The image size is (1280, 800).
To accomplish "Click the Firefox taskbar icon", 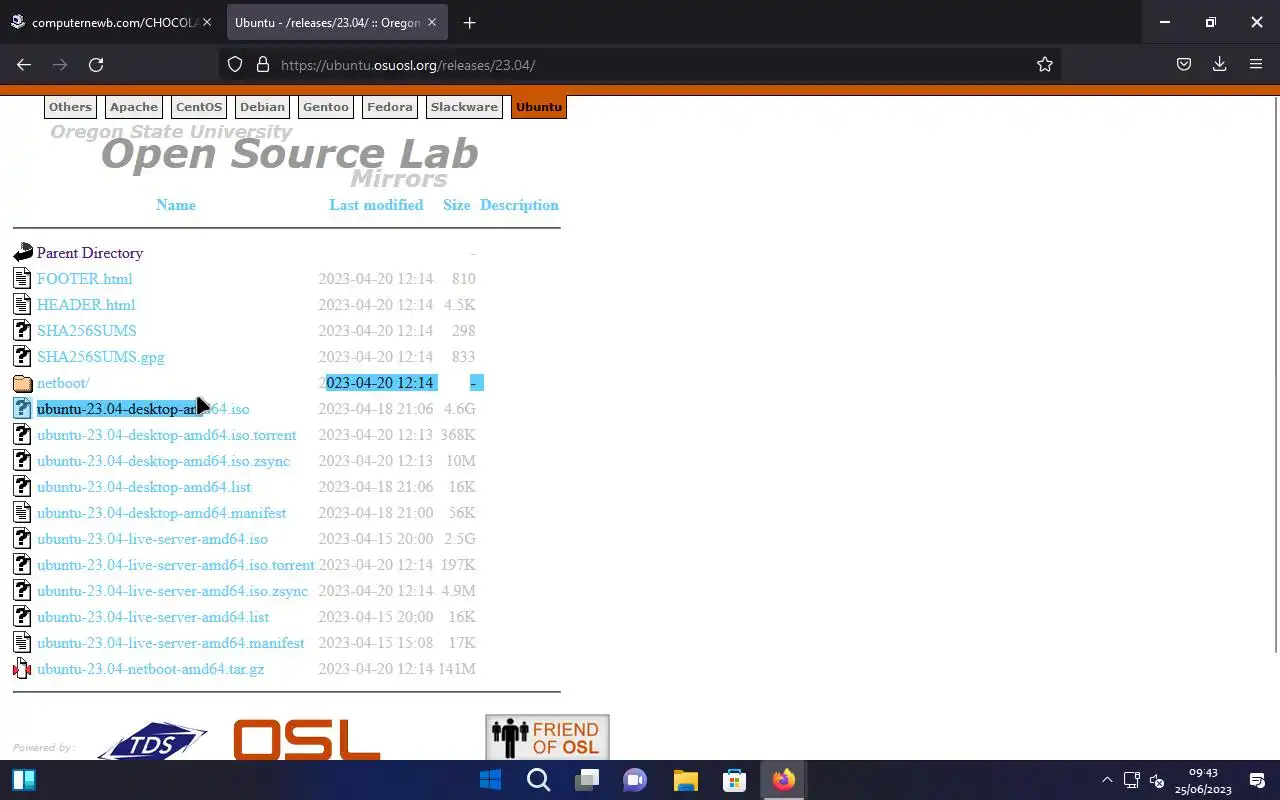I will point(783,780).
